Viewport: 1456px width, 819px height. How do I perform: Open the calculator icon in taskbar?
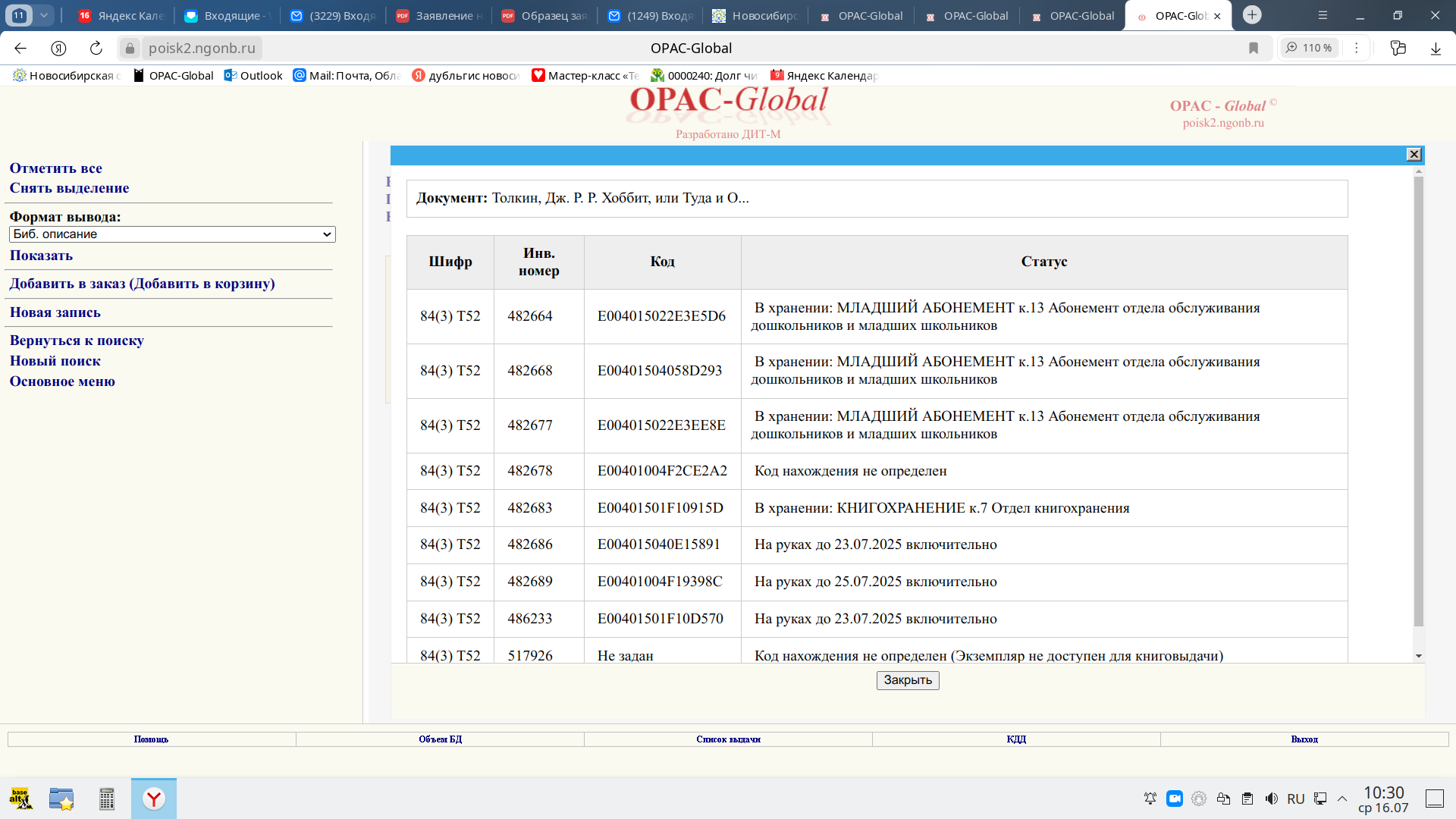107,799
